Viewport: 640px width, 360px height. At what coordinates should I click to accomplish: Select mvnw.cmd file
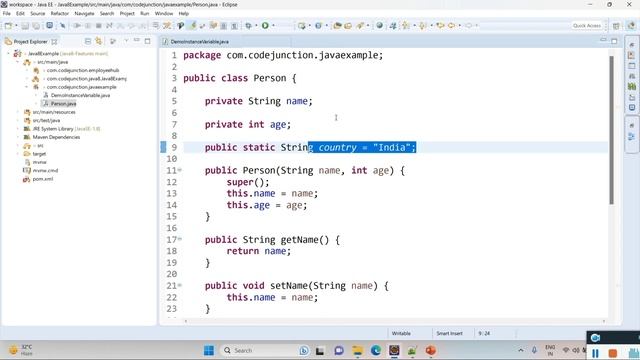[x=45, y=171]
